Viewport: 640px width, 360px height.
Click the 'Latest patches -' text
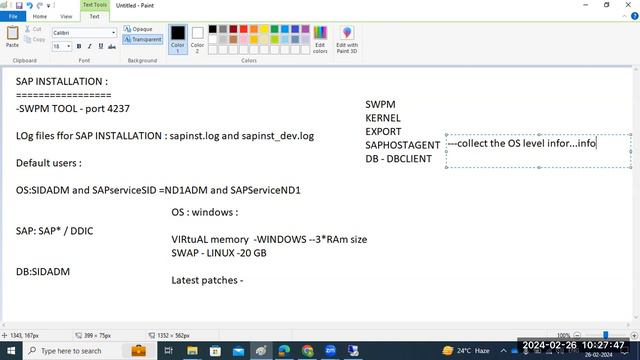(207, 280)
